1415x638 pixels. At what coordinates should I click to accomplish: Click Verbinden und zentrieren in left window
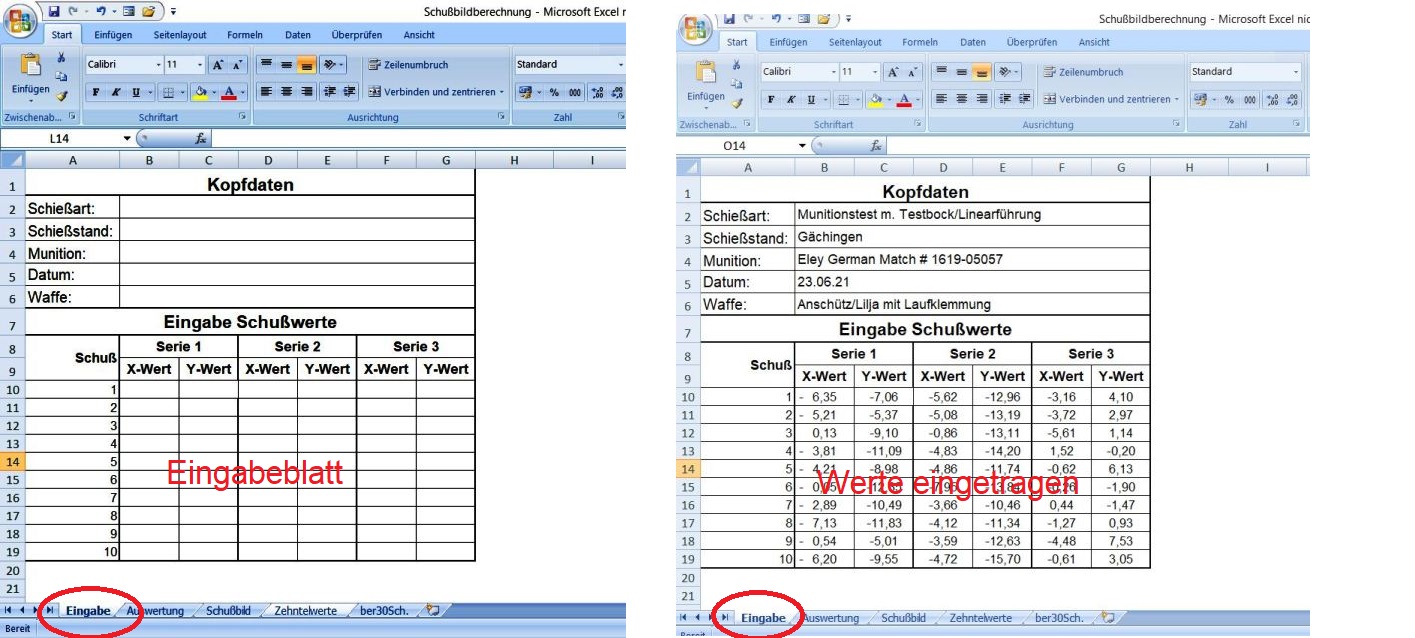[x=433, y=92]
